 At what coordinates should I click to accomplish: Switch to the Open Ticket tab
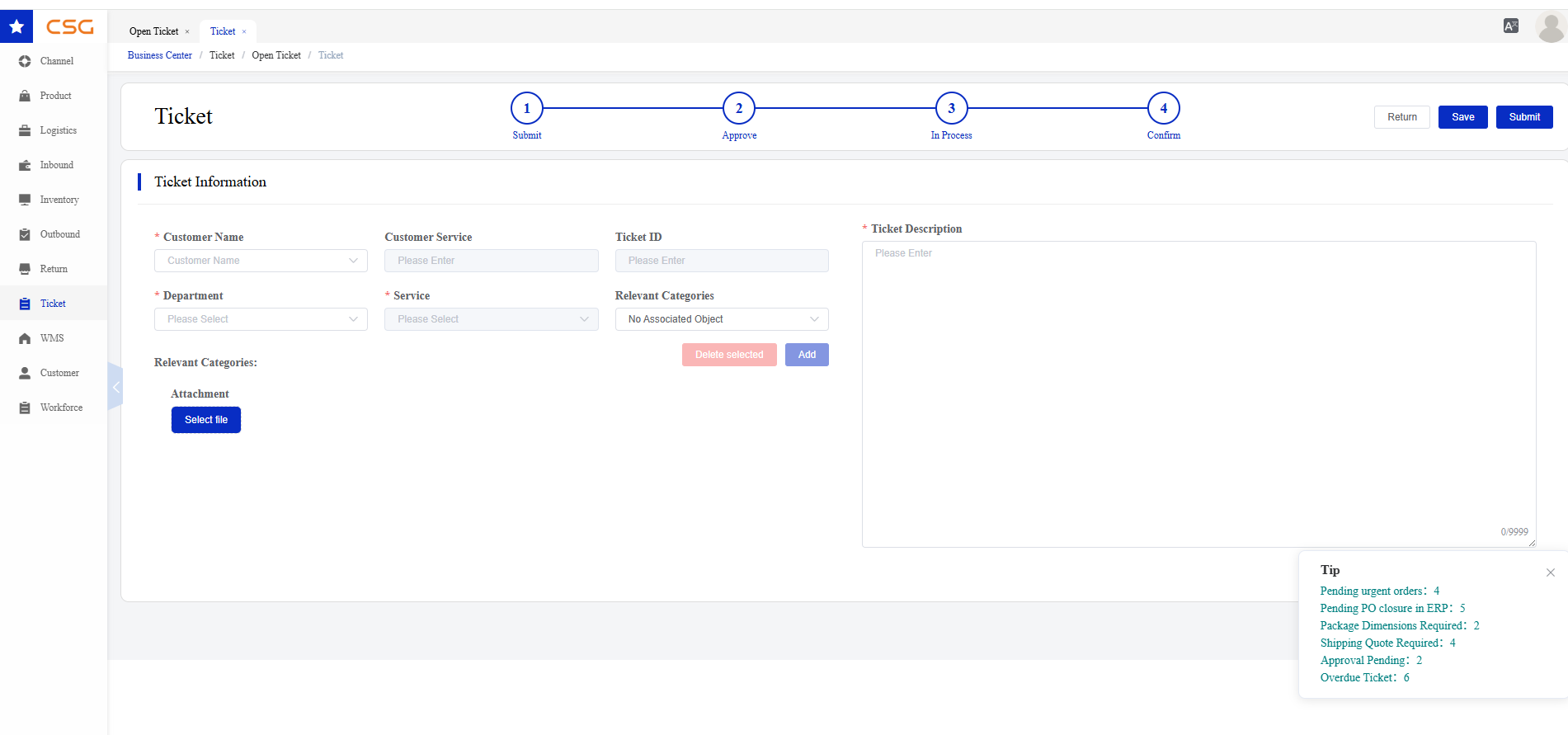point(153,31)
